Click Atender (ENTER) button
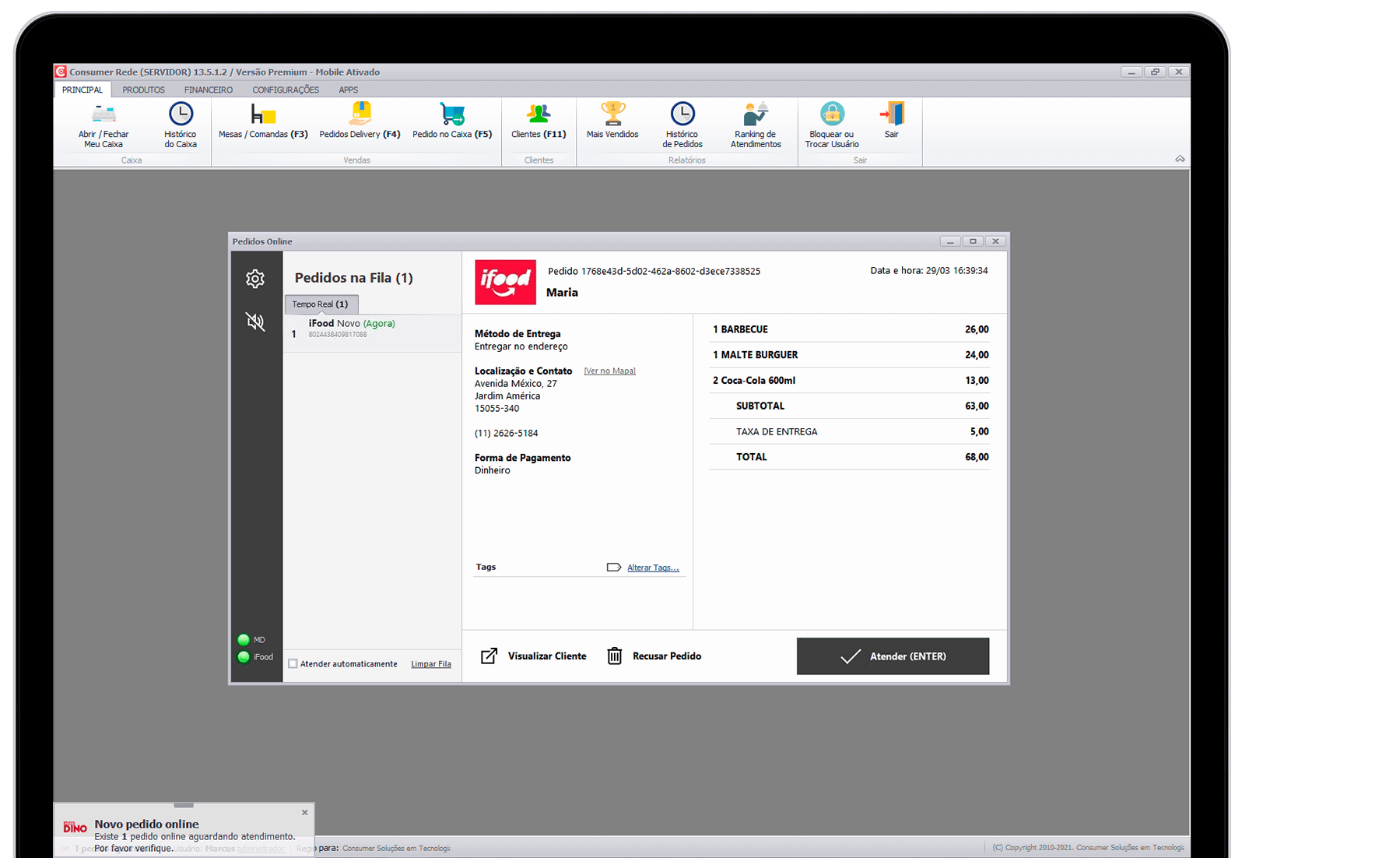This screenshot has height=858, width=1400. (x=893, y=656)
